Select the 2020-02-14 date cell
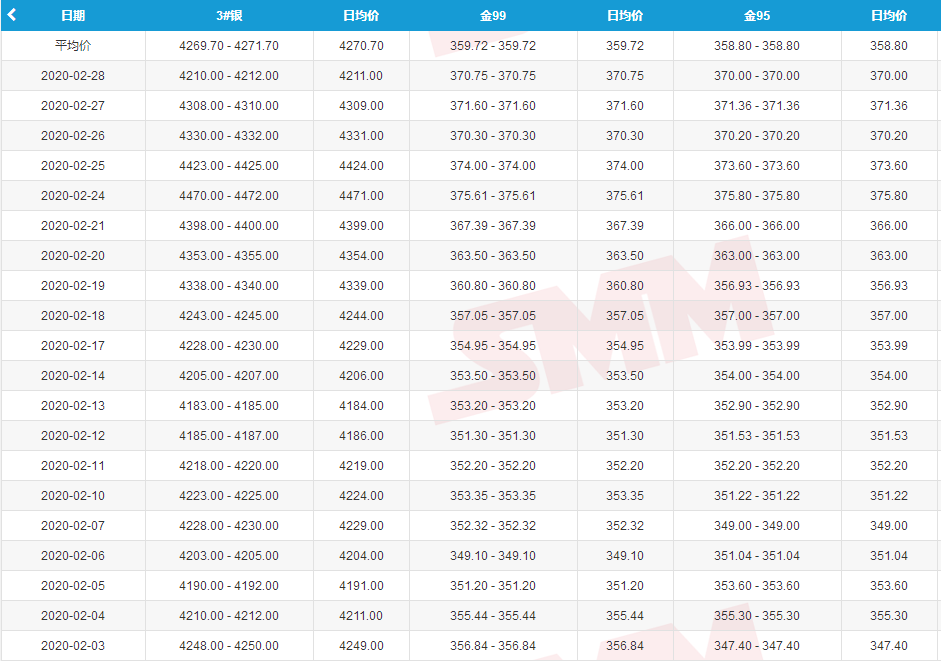 [x=73, y=376]
